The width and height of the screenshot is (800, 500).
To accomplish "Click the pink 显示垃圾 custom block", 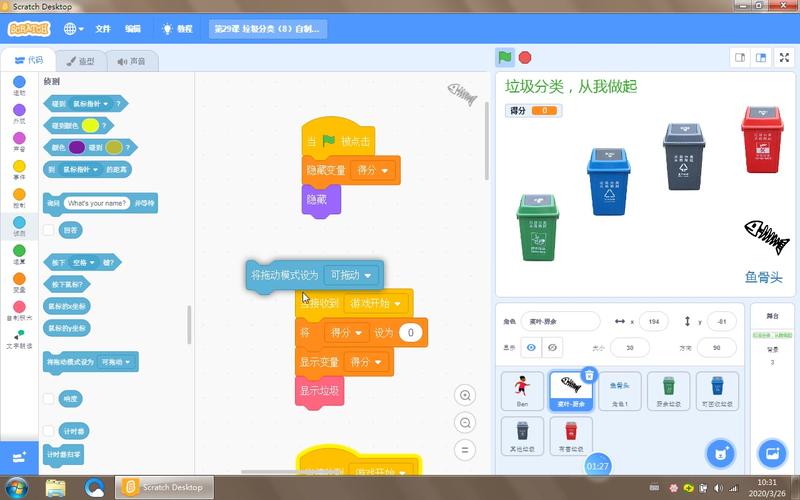I will [x=319, y=391].
